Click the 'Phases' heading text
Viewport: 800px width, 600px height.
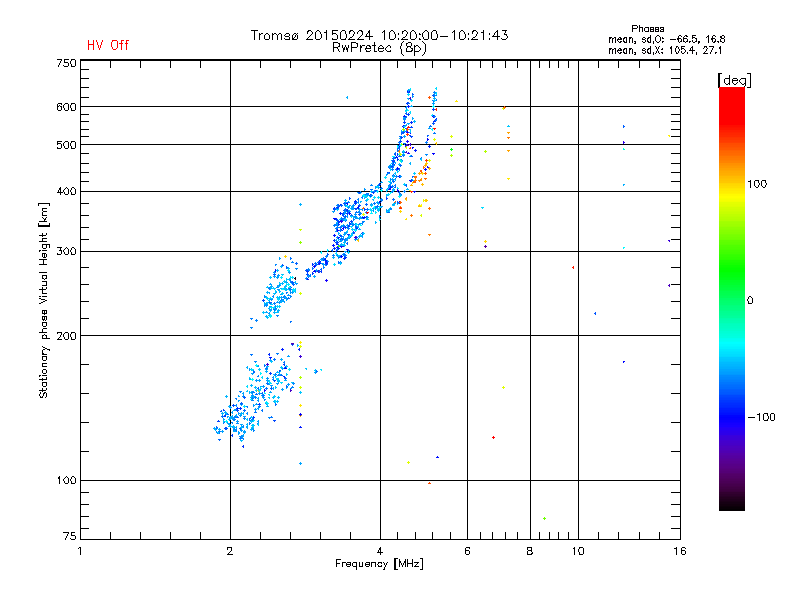[647, 29]
